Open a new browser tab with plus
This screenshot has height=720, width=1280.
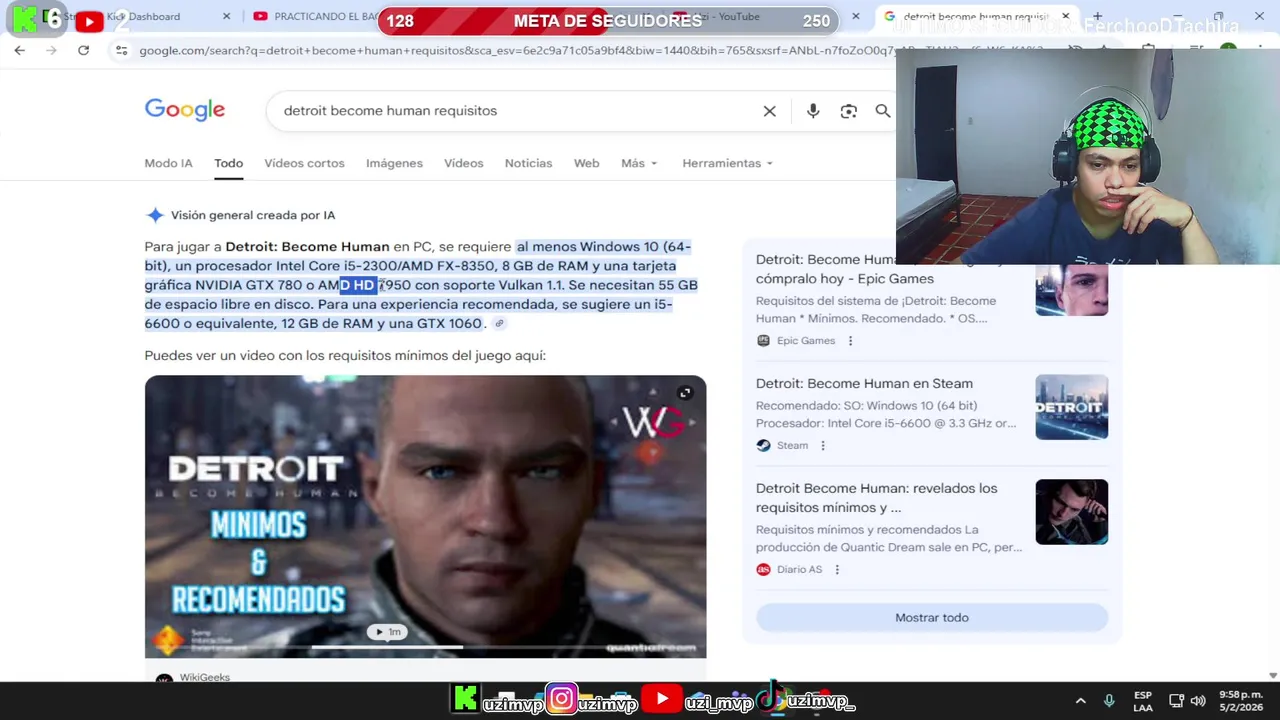click(x=1097, y=16)
